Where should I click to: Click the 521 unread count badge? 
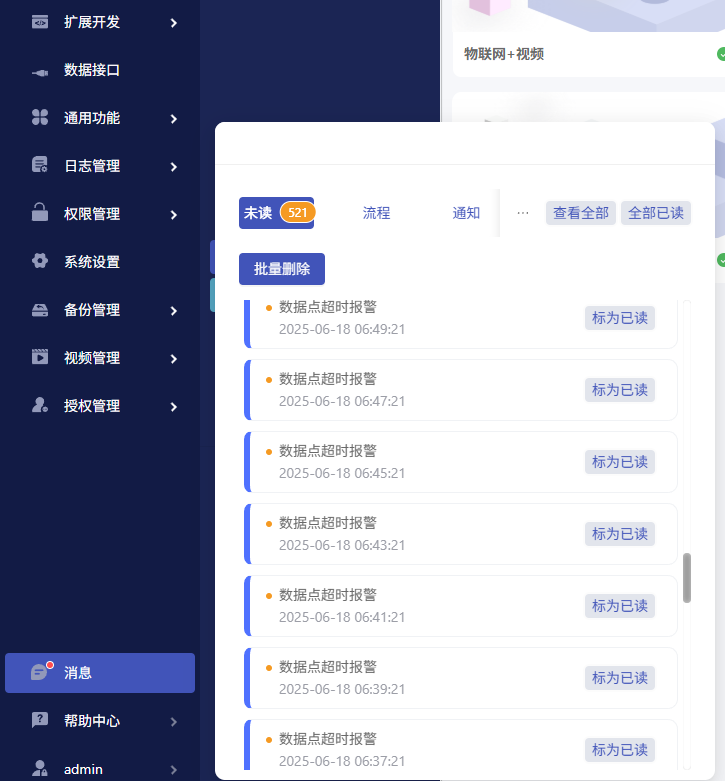pyautogui.click(x=297, y=213)
